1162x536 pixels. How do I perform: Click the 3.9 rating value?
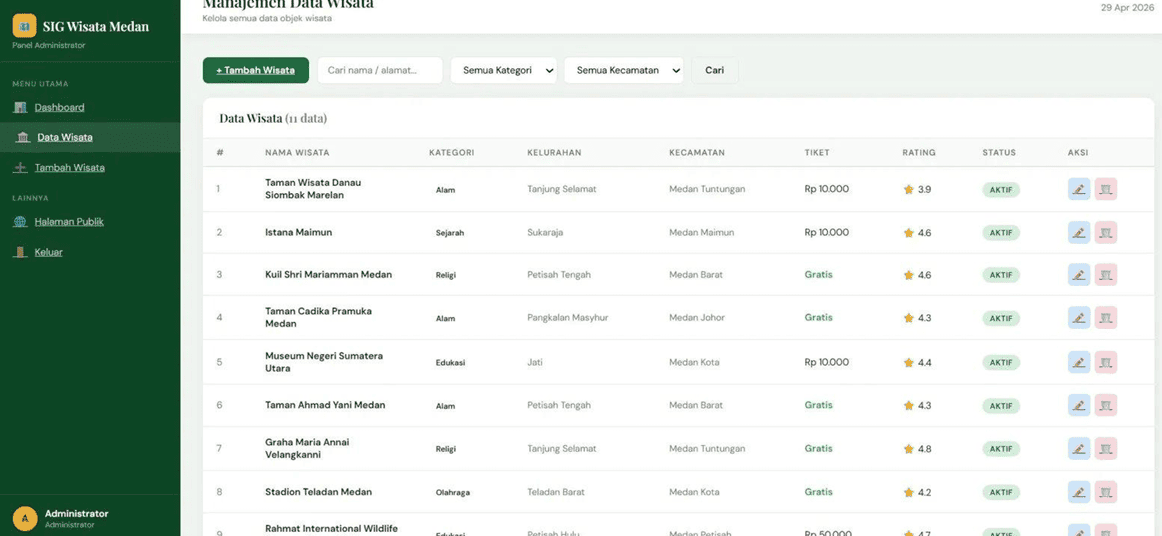coord(924,189)
